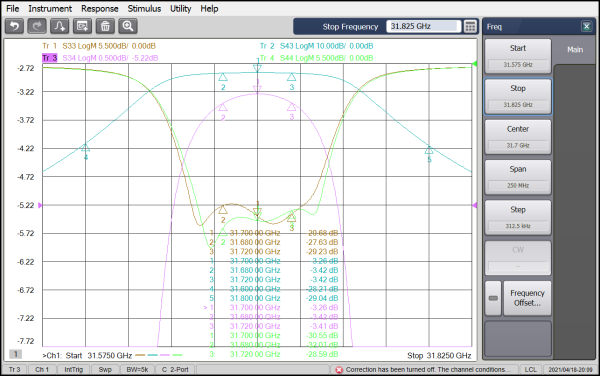Viewport: 600px width, 376px height.
Task: Click the Redo arrow icon
Action: click(37, 26)
